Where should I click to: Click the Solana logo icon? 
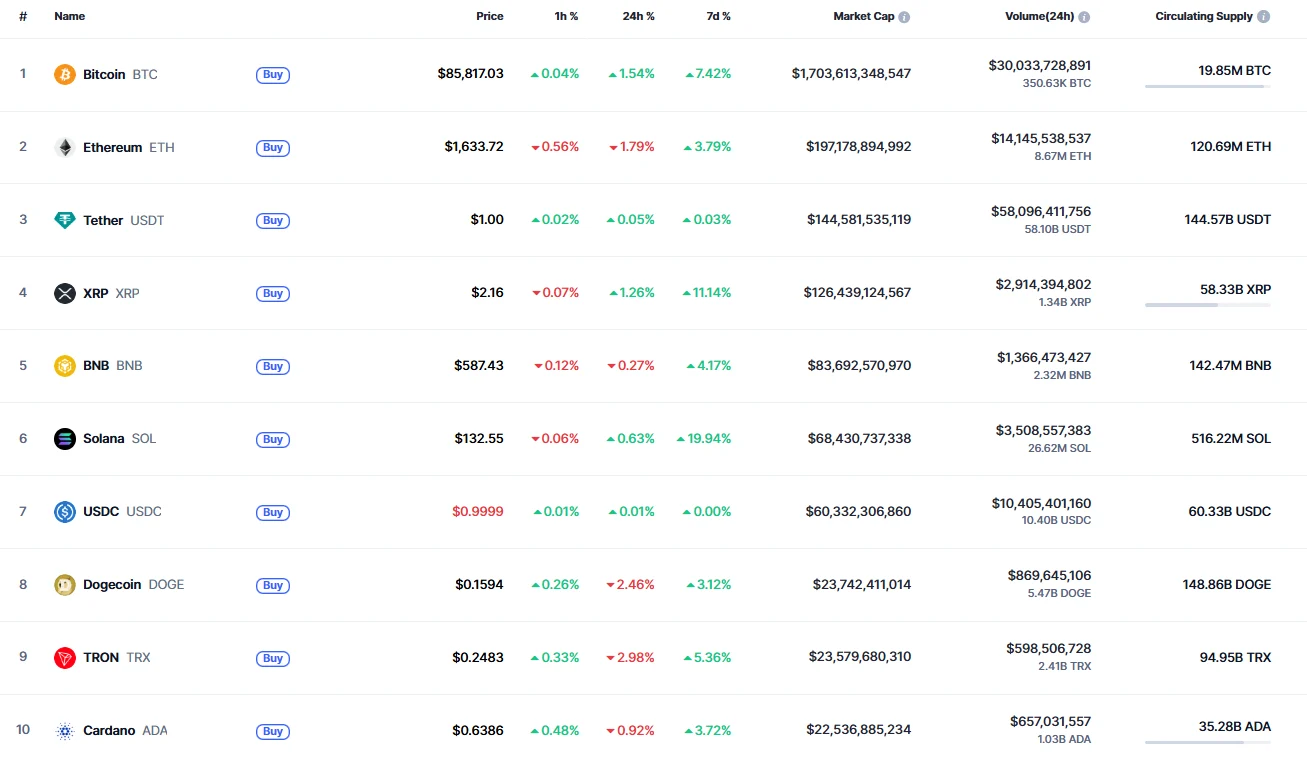[65, 439]
